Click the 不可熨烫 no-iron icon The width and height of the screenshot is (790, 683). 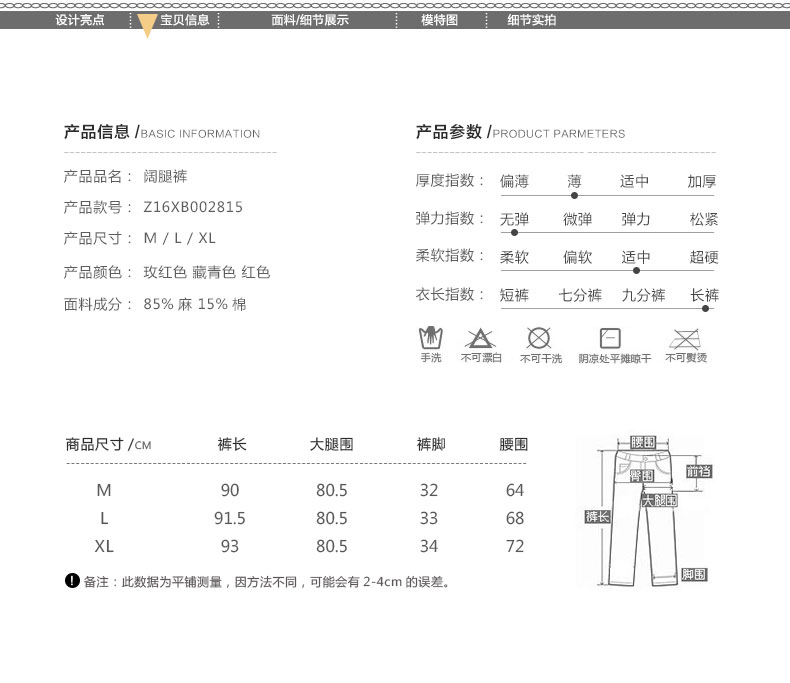pyautogui.click(x=685, y=338)
